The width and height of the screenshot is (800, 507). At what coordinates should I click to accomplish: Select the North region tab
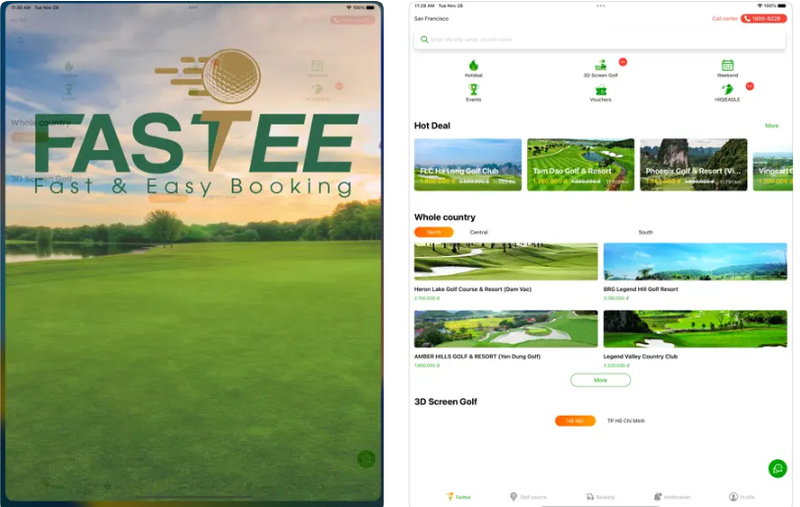point(434,232)
